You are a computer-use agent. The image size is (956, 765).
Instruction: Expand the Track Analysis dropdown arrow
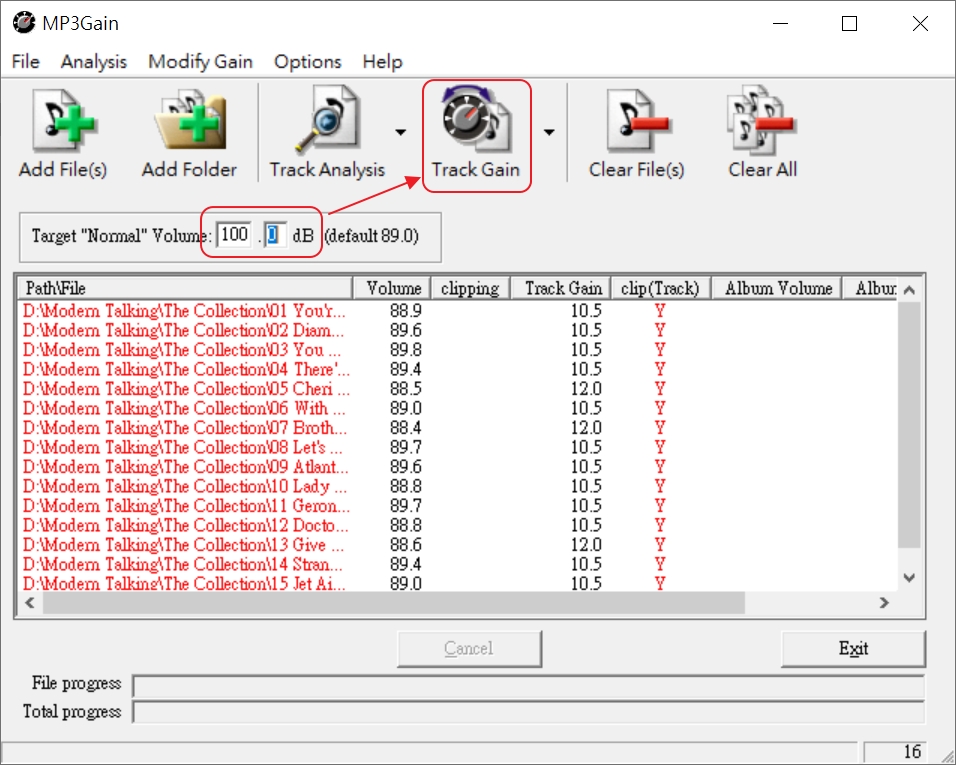click(x=400, y=132)
